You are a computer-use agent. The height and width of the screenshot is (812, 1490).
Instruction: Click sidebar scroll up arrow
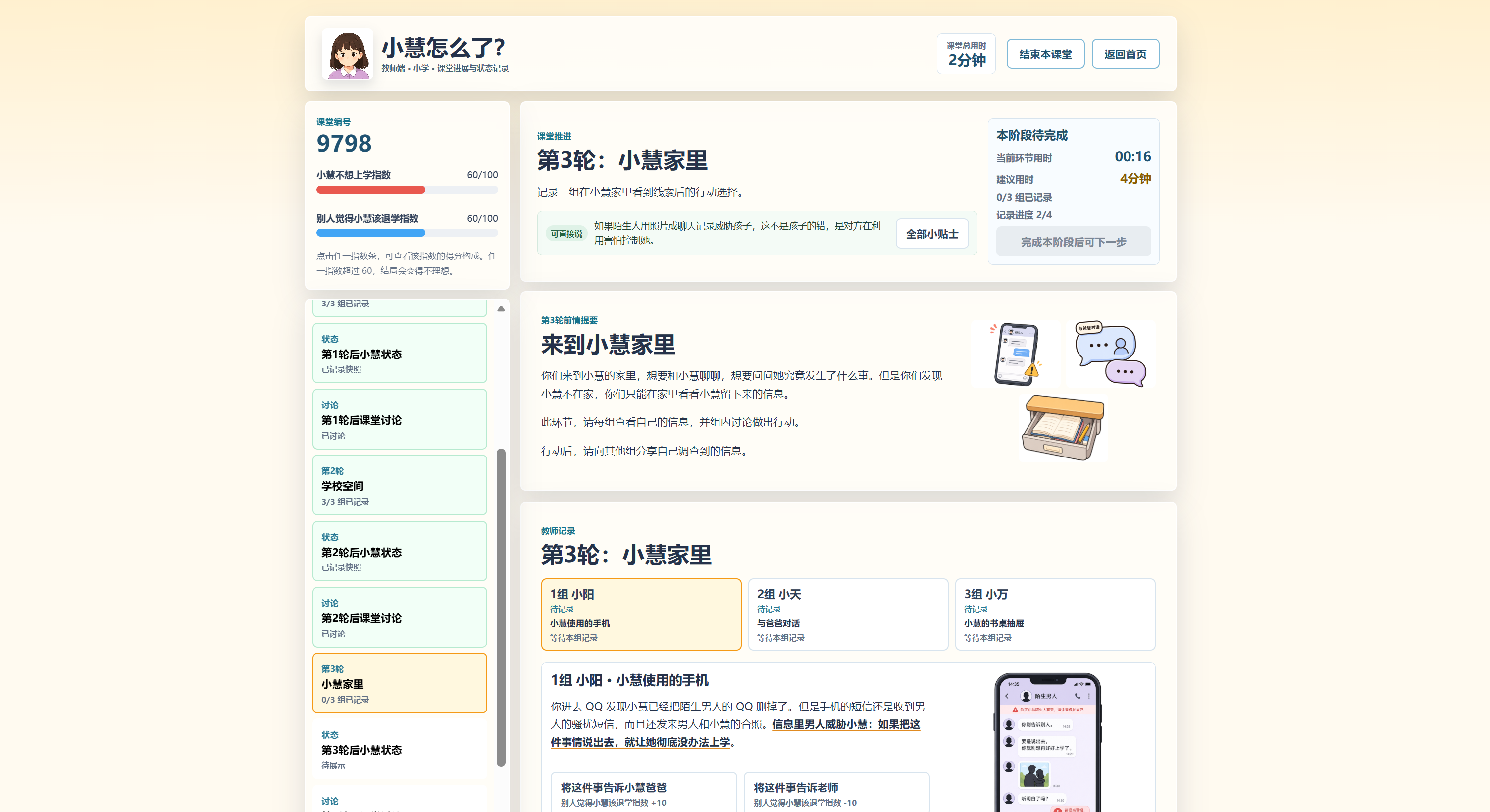[x=501, y=309]
